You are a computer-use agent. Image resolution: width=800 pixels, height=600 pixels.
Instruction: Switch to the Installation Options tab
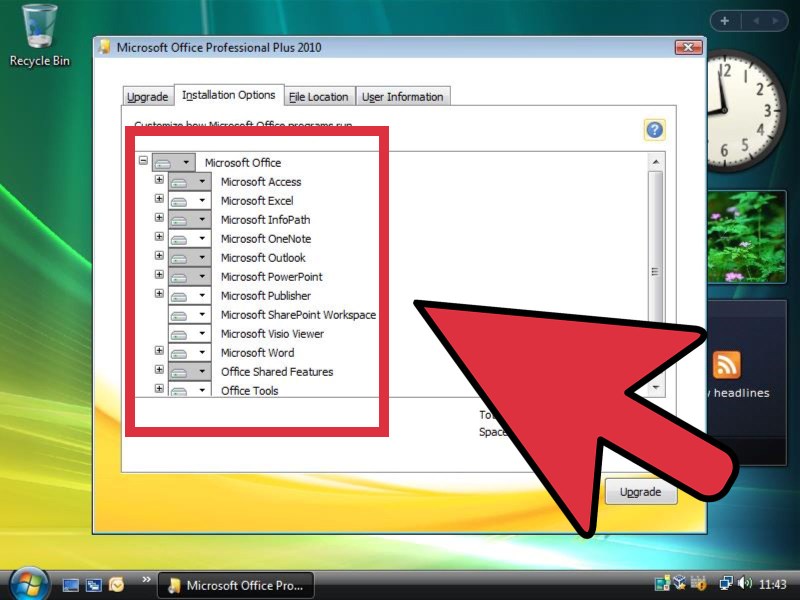(229, 95)
